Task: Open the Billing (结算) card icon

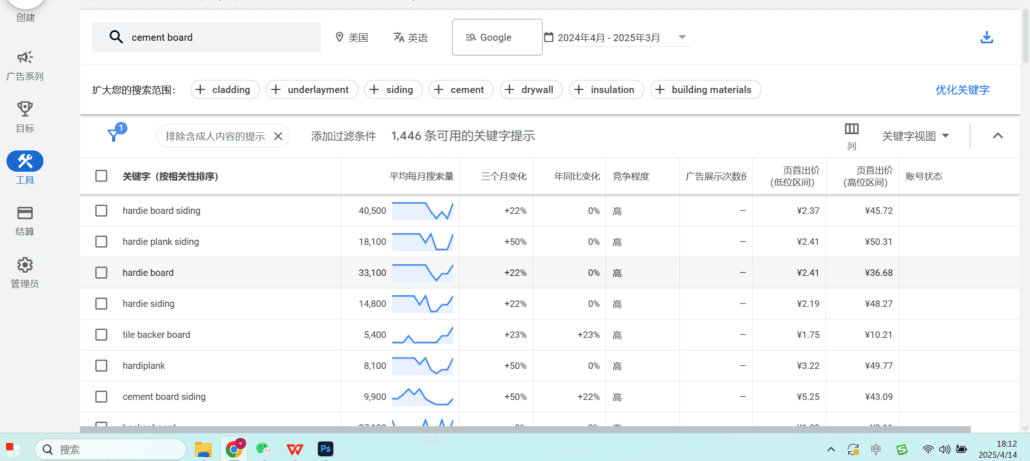Action: click(x=25, y=213)
